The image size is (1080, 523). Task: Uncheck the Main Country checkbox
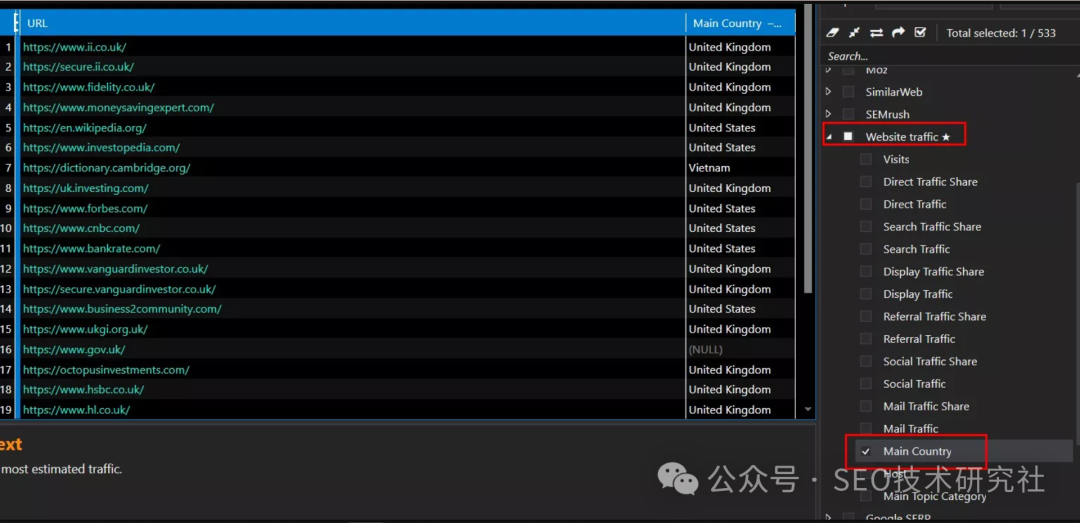(x=866, y=451)
